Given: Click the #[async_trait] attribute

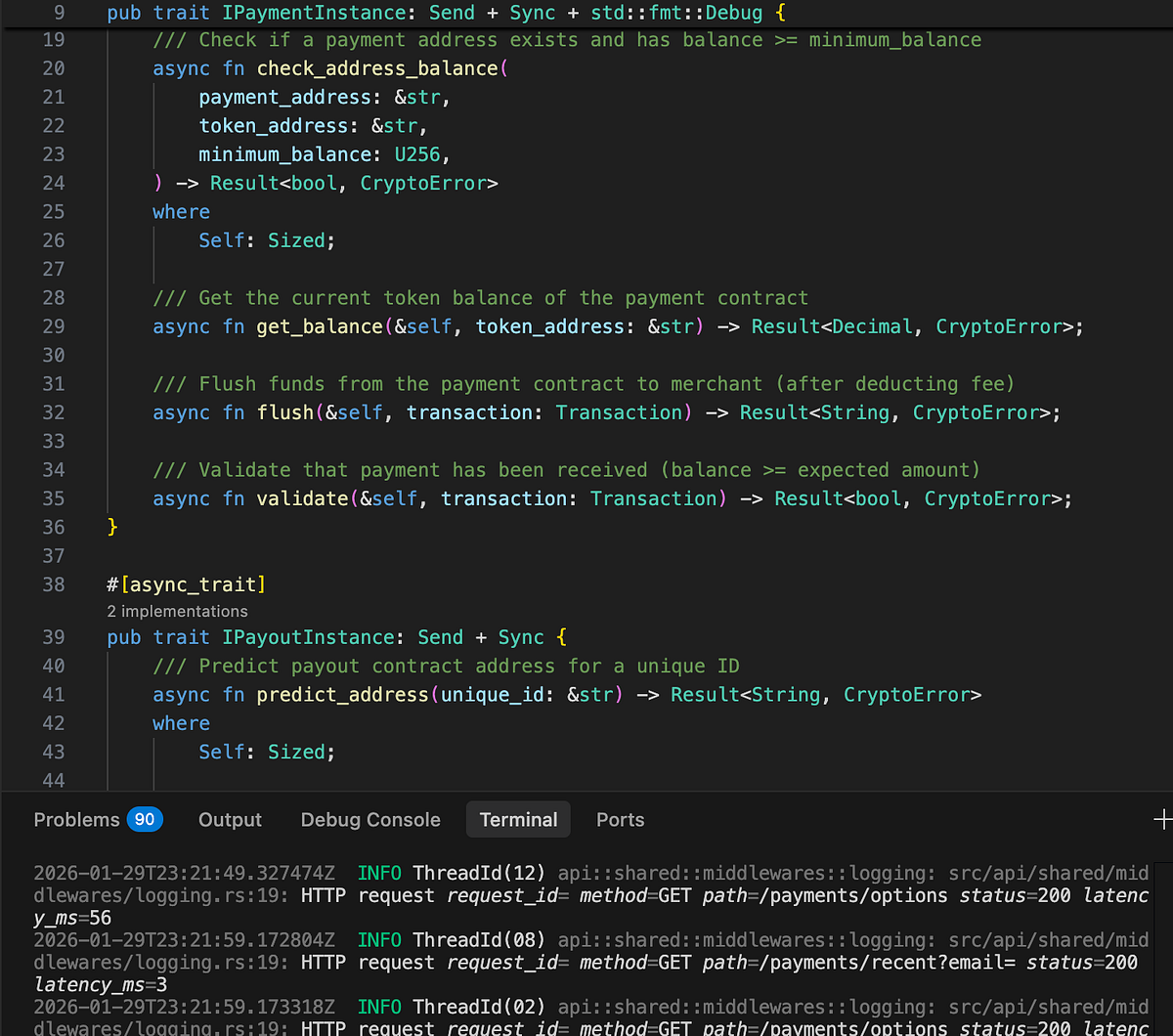Looking at the screenshot, I should tap(187, 584).
